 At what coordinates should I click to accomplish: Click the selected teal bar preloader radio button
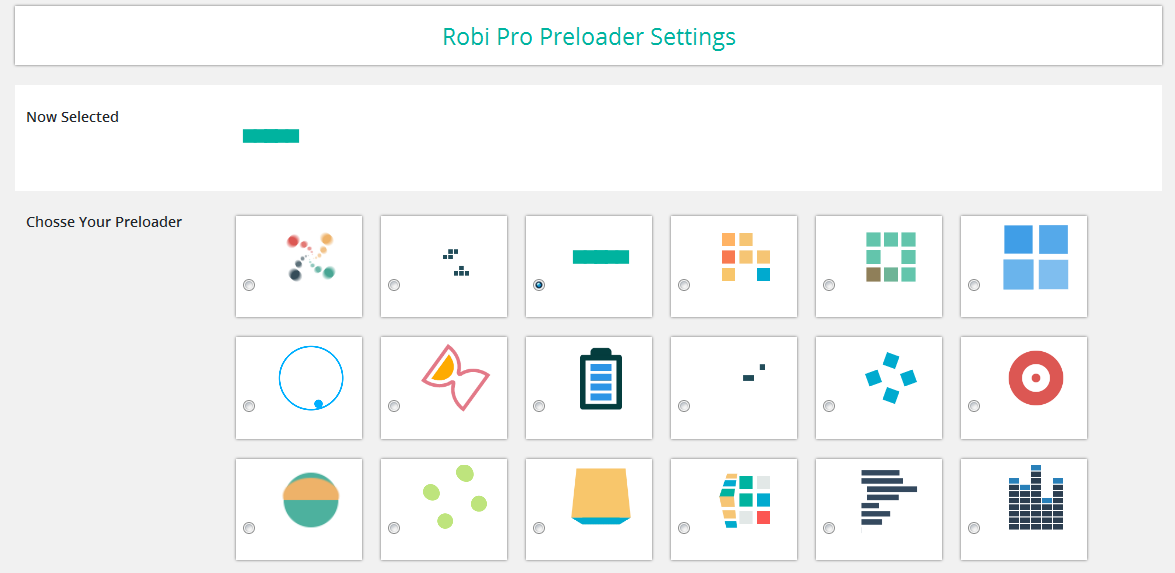[539, 285]
